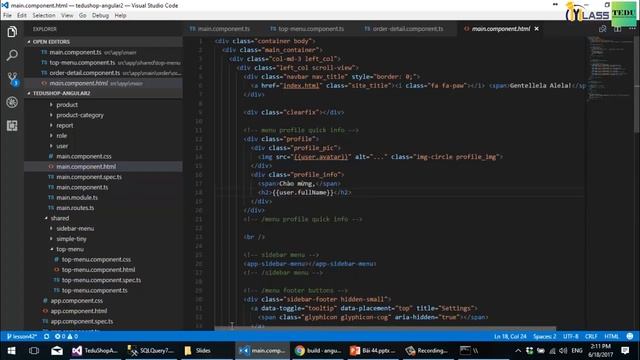This screenshot has width=640, height=360.
Task: Open top-menu.component.html in file tree
Action: point(98,270)
